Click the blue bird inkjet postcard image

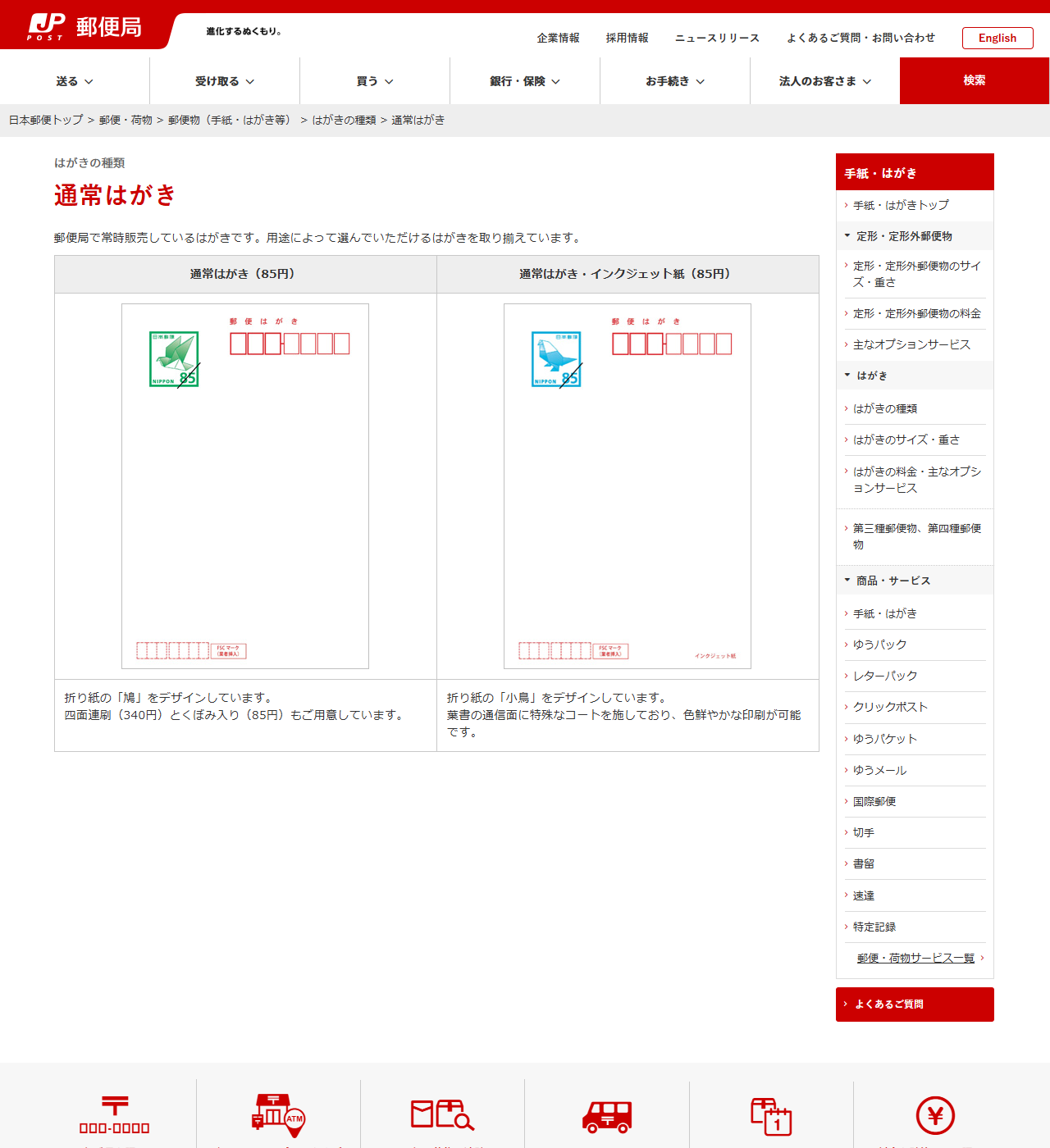coord(628,486)
